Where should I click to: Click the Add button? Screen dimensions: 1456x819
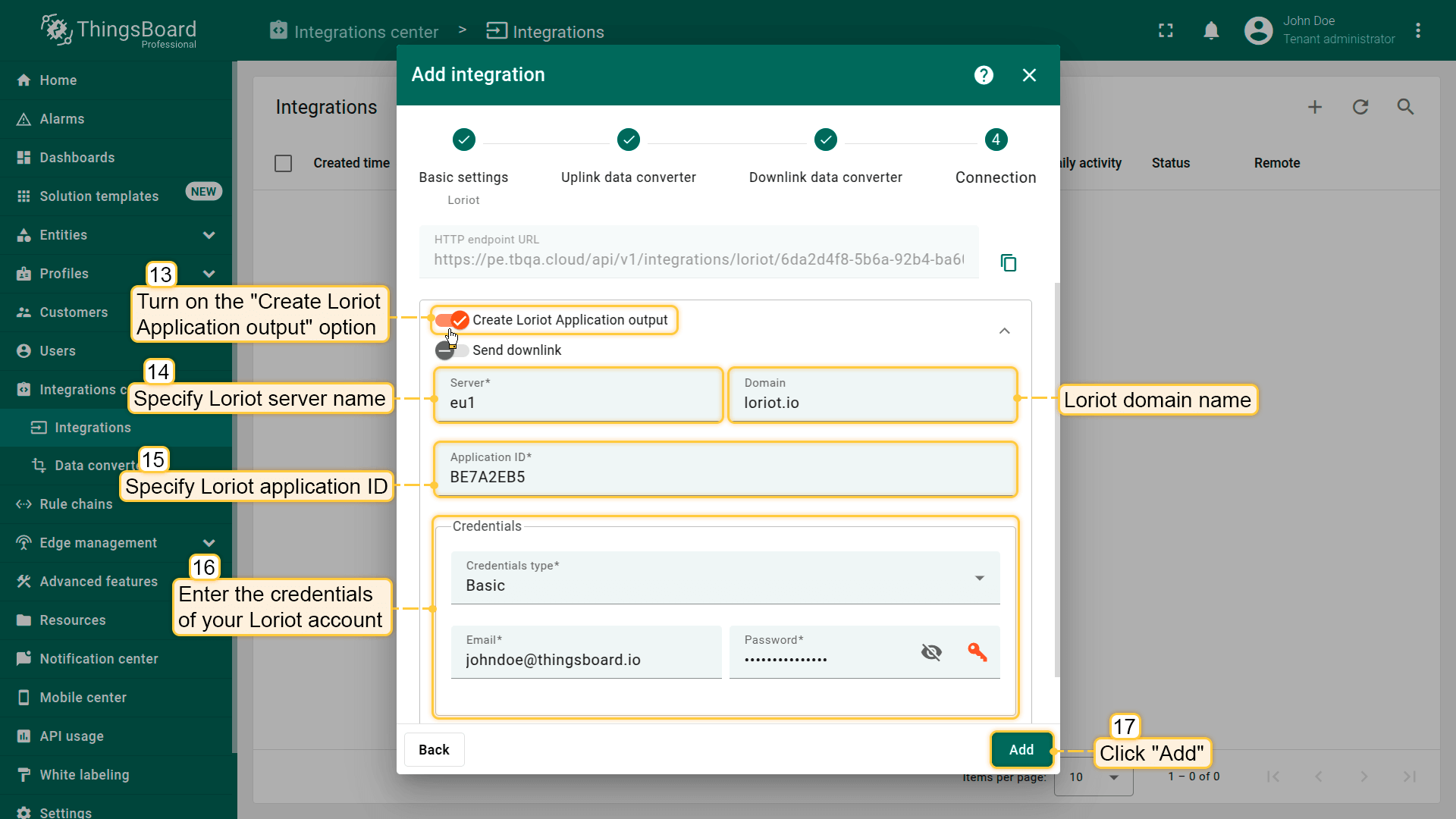(x=1021, y=749)
